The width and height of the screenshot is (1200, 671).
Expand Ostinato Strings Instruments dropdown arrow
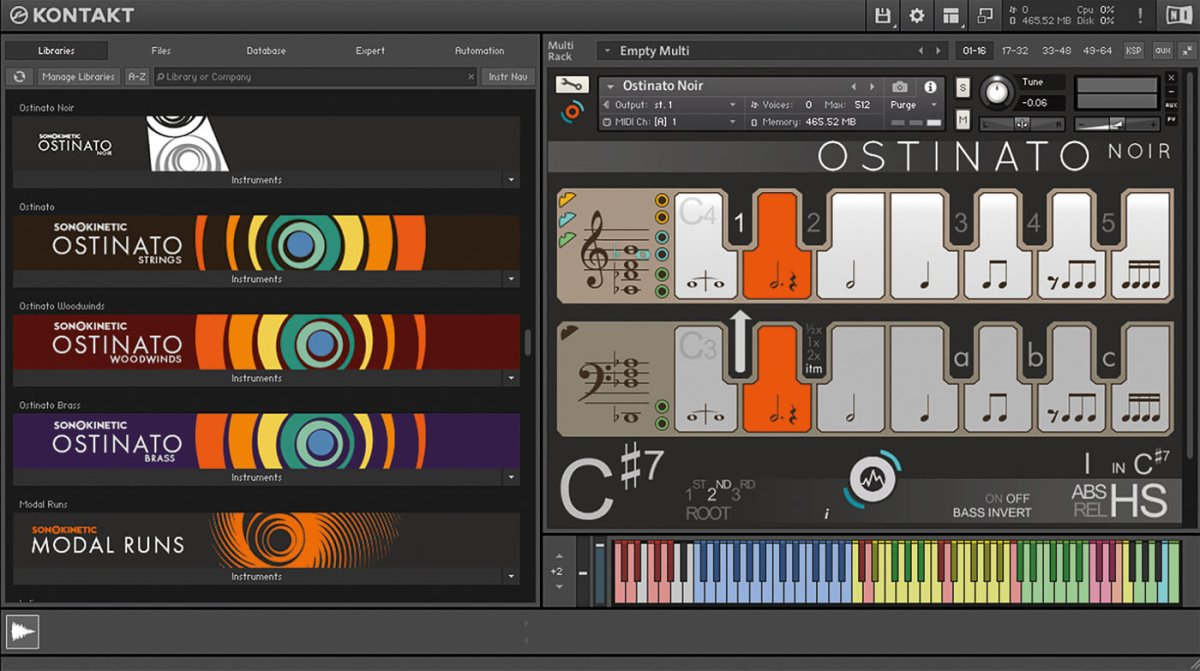pos(511,280)
